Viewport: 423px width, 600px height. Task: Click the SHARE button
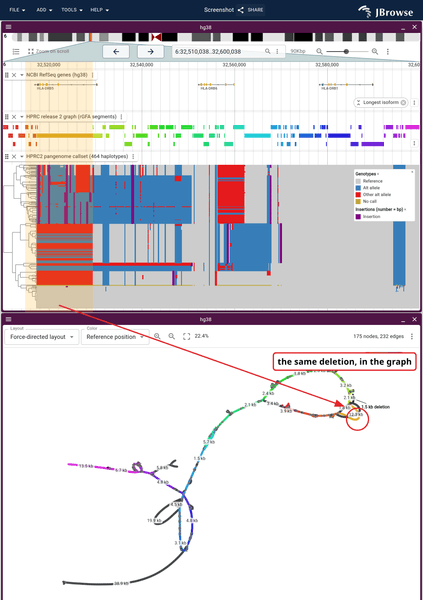[251, 10]
